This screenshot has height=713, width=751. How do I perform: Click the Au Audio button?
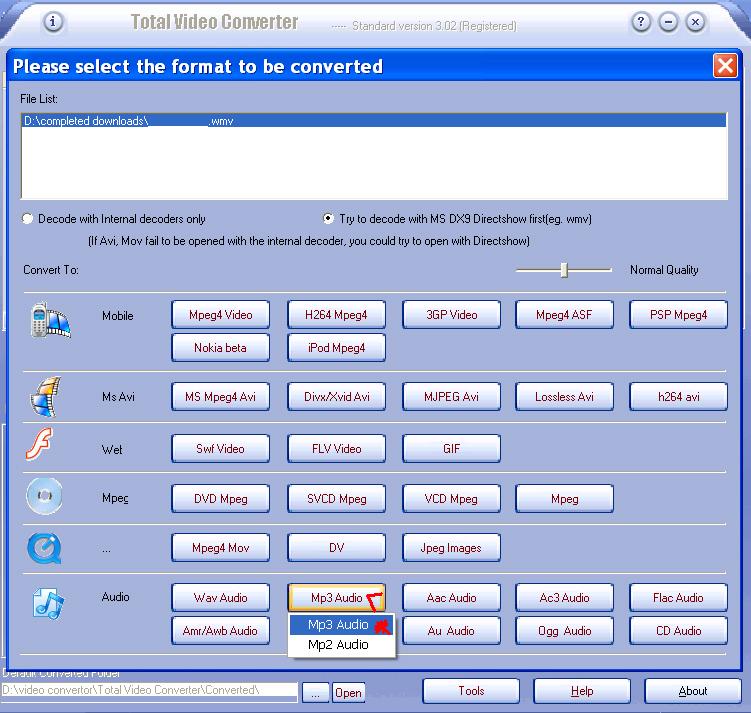click(452, 631)
